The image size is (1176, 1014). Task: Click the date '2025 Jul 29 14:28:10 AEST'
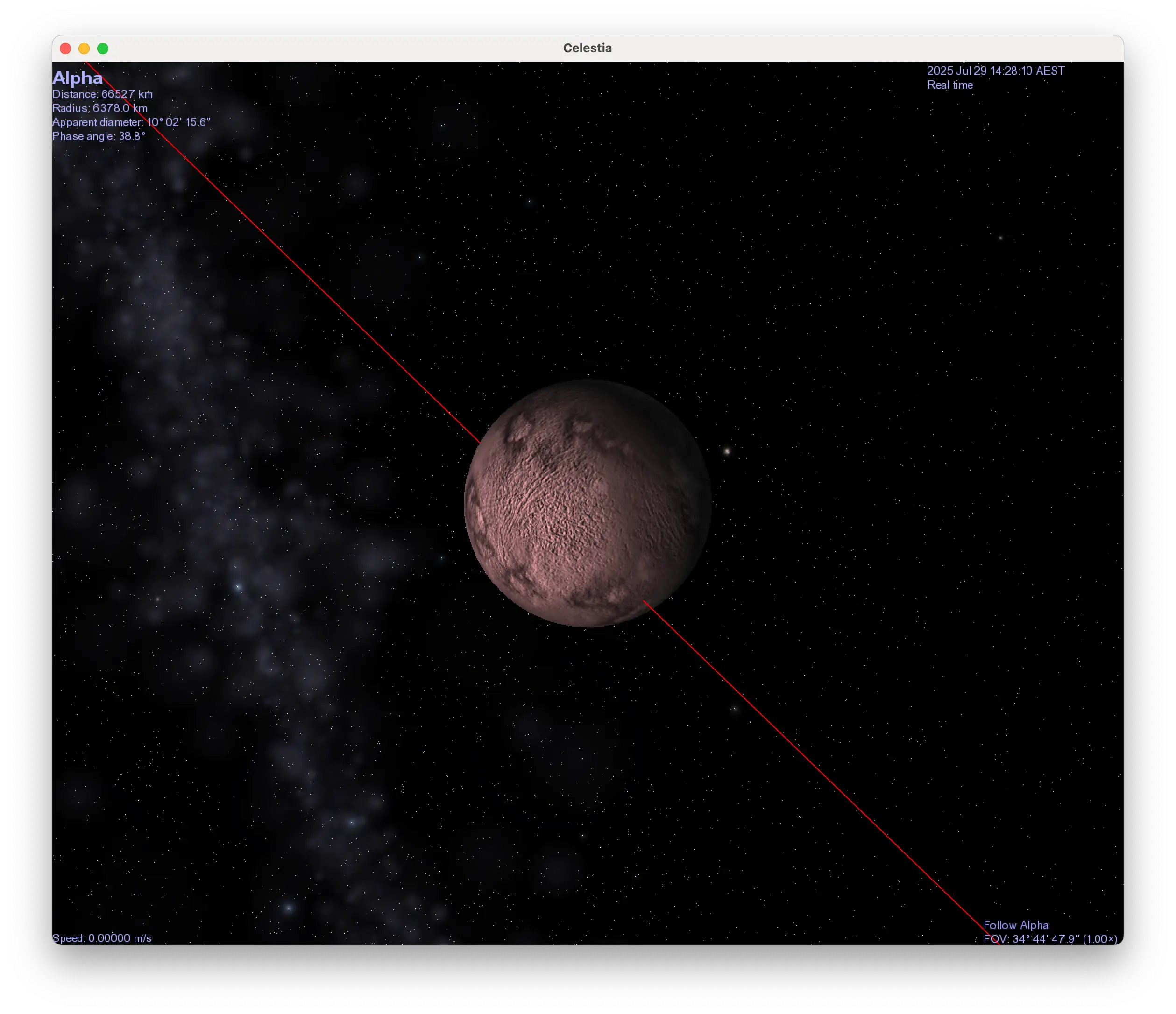(996, 71)
